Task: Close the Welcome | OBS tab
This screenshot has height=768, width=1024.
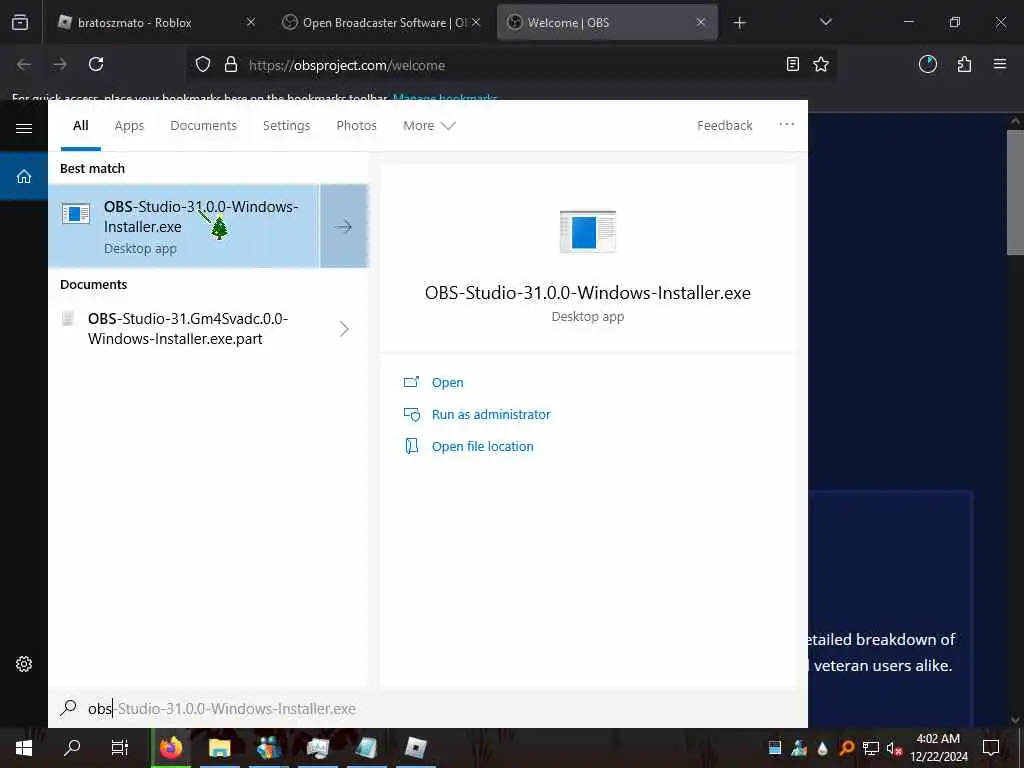Action: point(701,23)
